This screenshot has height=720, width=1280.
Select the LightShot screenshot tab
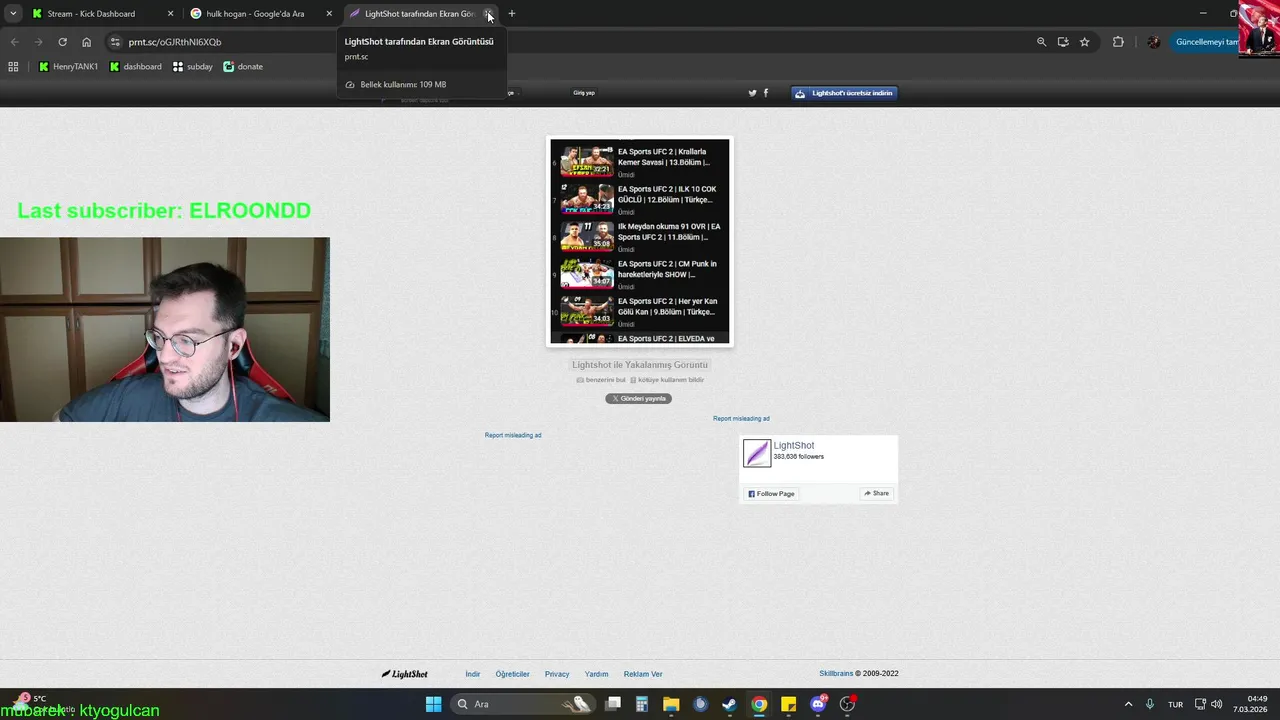(420, 14)
